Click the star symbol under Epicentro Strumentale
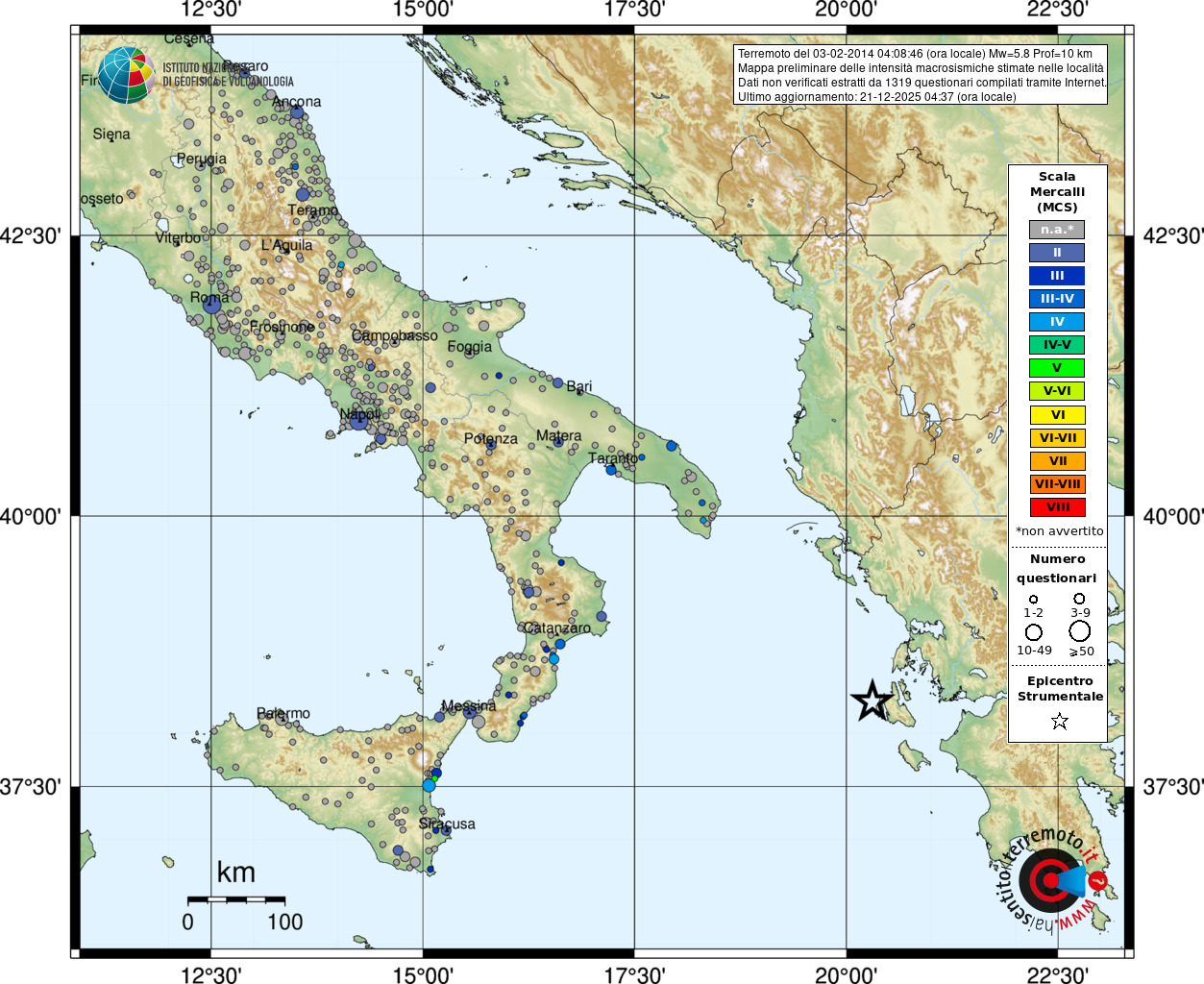 [x=1059, y=721]
